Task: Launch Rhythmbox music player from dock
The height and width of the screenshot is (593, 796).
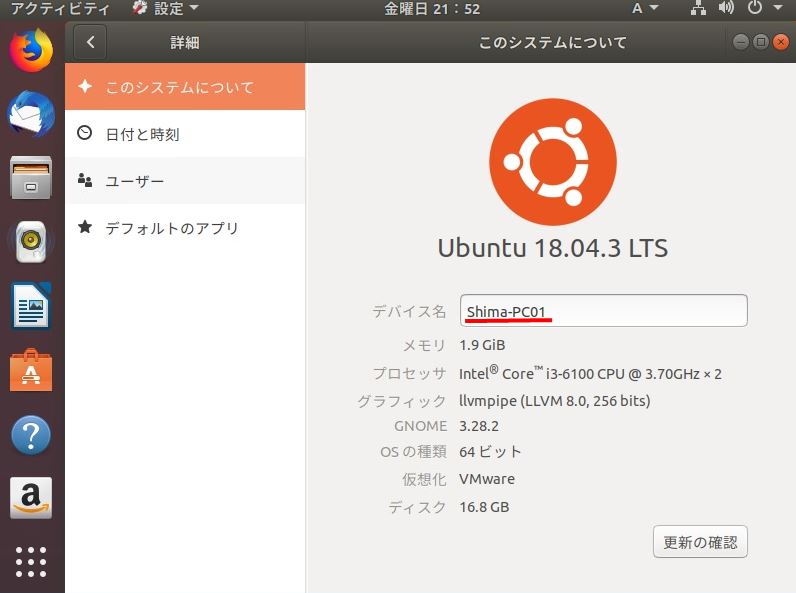Action: coord(31,242)
